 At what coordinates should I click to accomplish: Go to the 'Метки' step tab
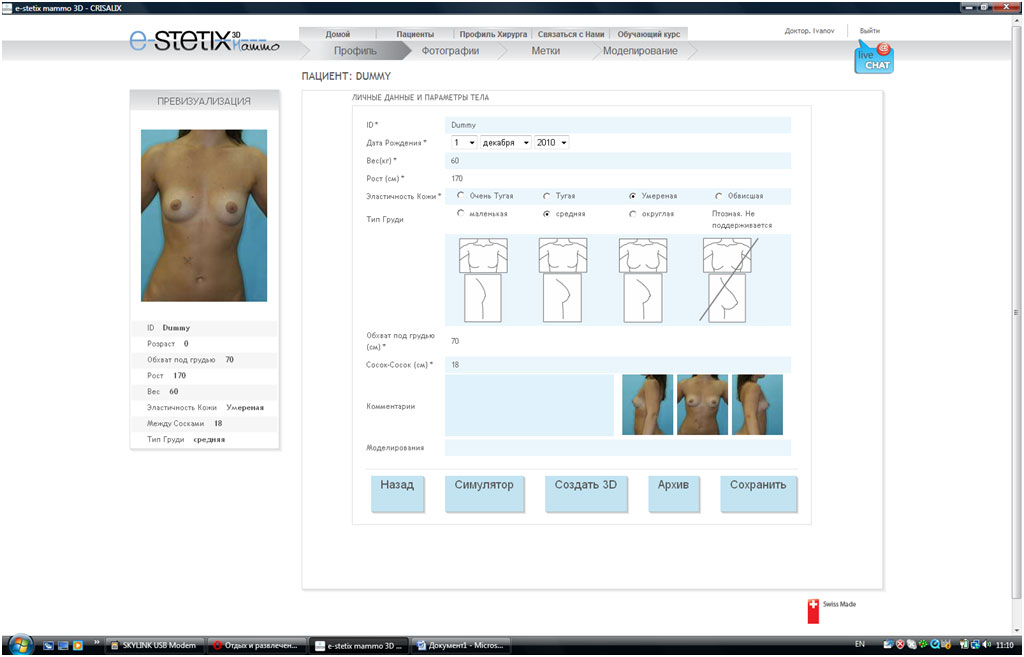pyautogui.click(x=545, y=51)
